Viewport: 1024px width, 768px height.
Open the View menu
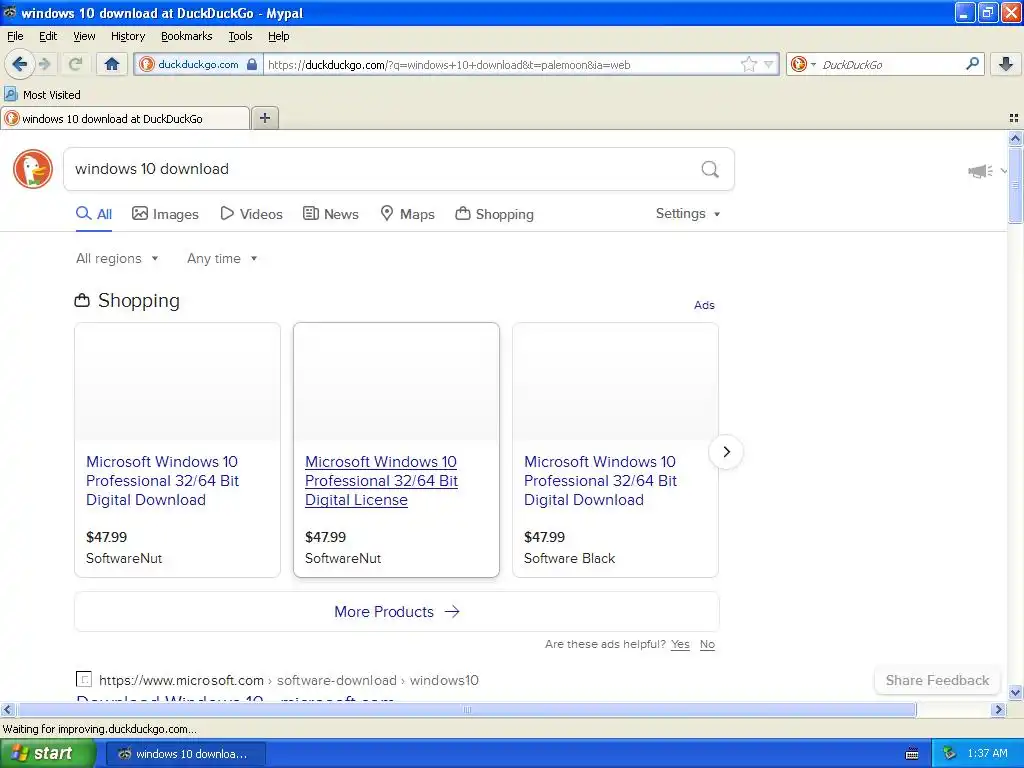[x=84, y=36]
